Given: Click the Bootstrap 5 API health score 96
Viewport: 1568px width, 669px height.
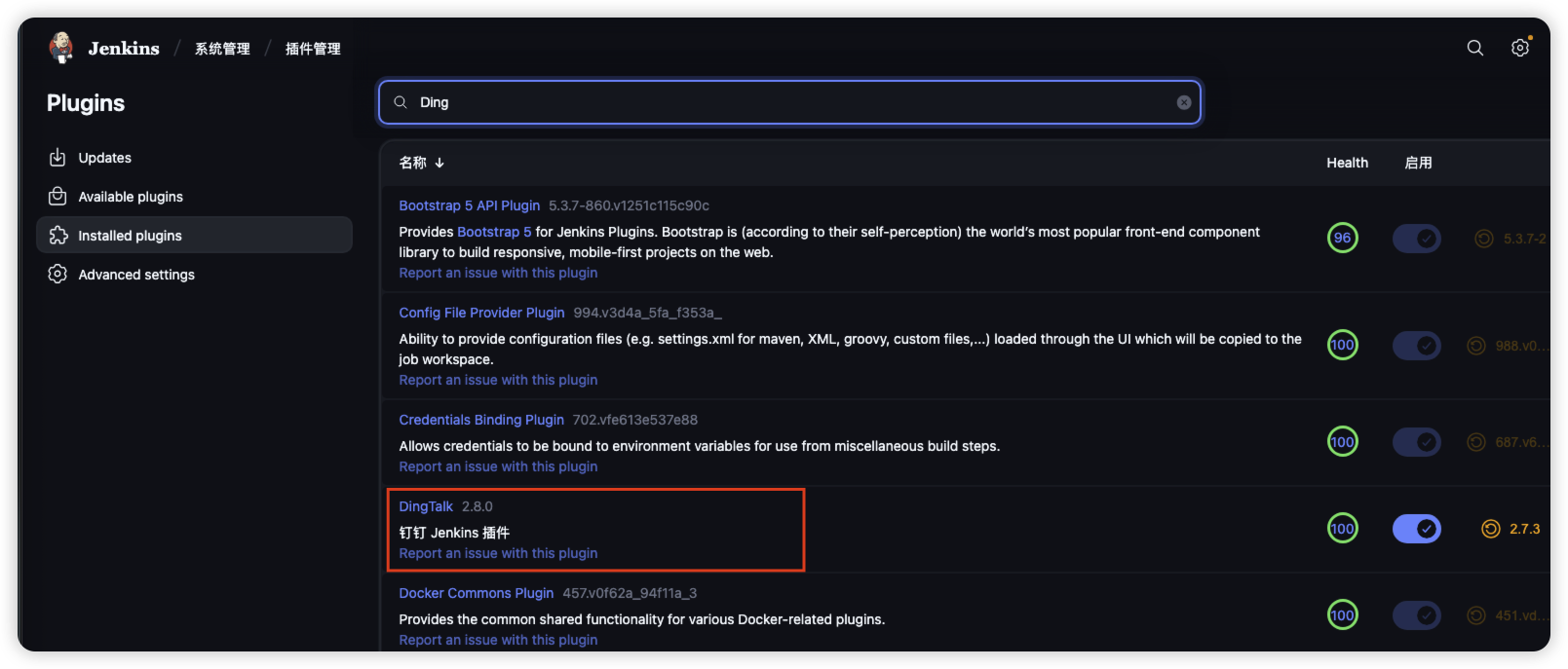Looking at the screenshot, I should point(1343,238).
